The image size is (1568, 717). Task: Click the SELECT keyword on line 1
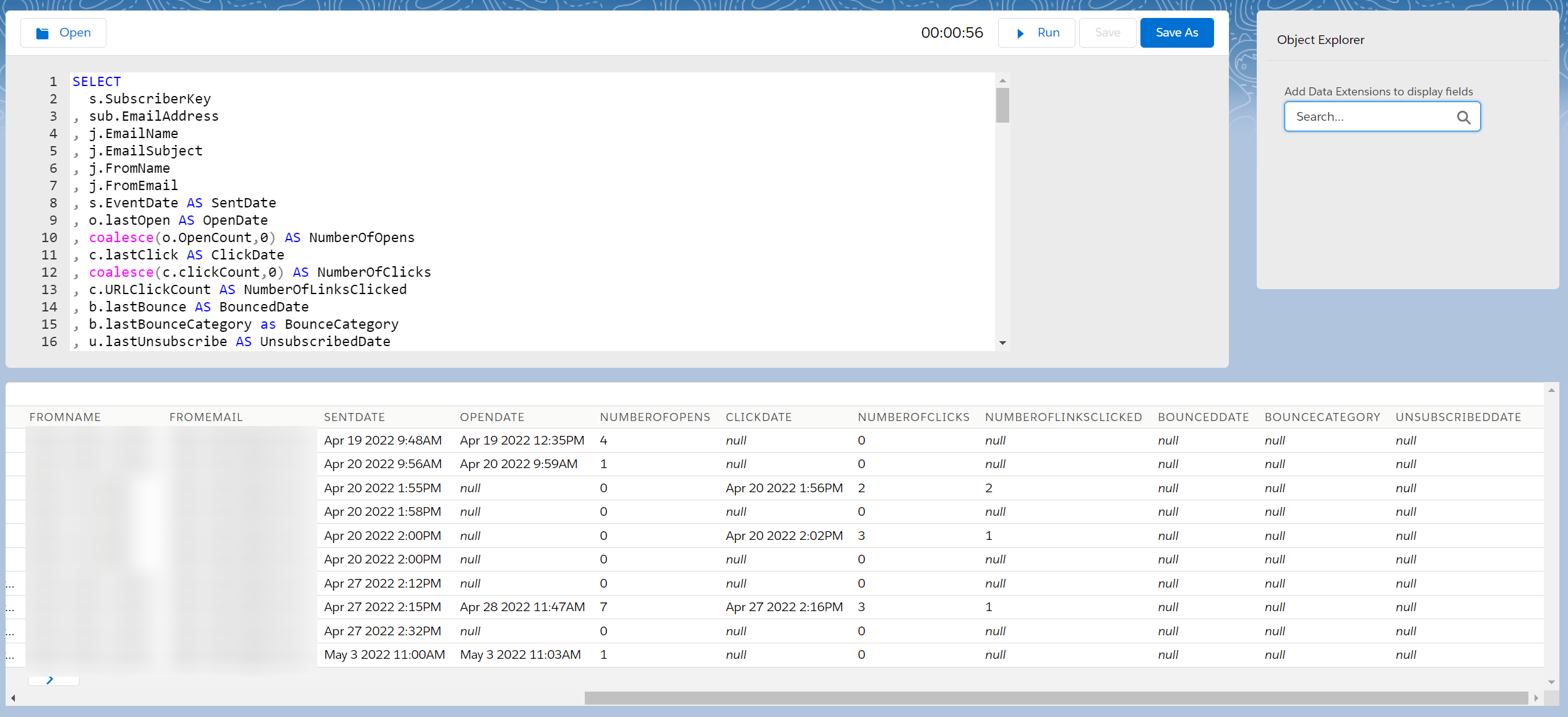(97, 82)
